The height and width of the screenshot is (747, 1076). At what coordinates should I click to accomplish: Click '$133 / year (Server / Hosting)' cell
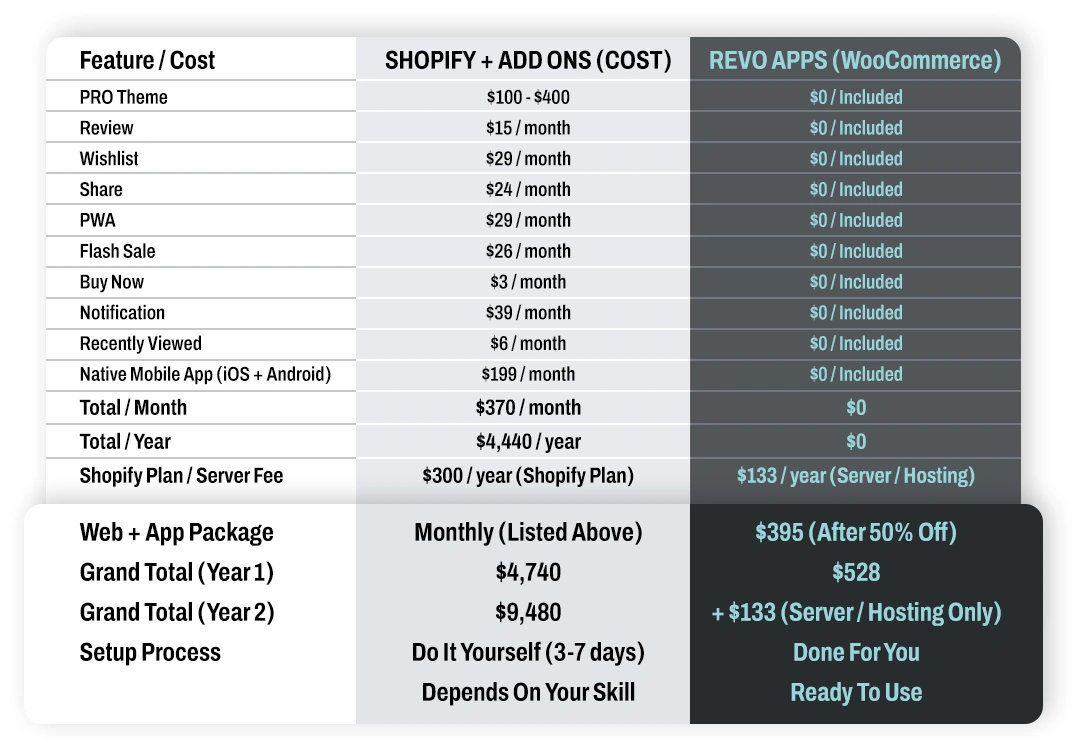856,476
